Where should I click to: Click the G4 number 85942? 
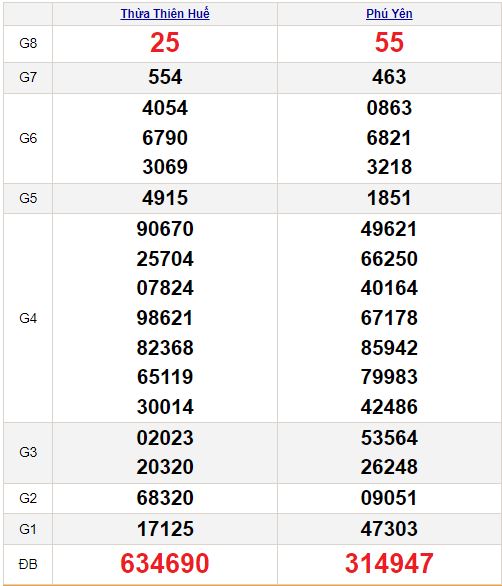point(389,348)
